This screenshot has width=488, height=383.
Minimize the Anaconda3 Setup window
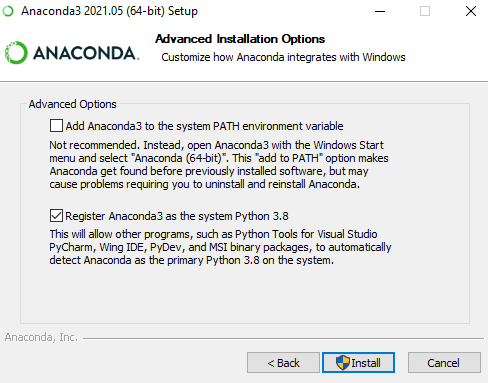pos(380,11)
